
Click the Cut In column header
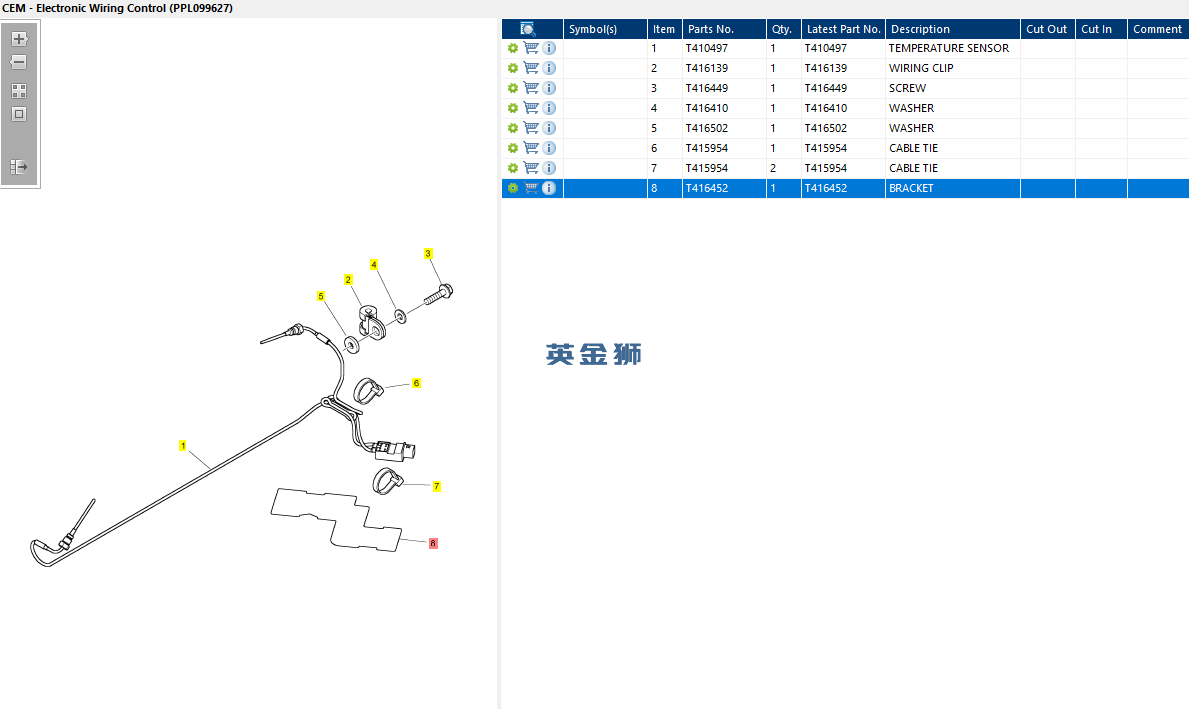coord(1101,29)
